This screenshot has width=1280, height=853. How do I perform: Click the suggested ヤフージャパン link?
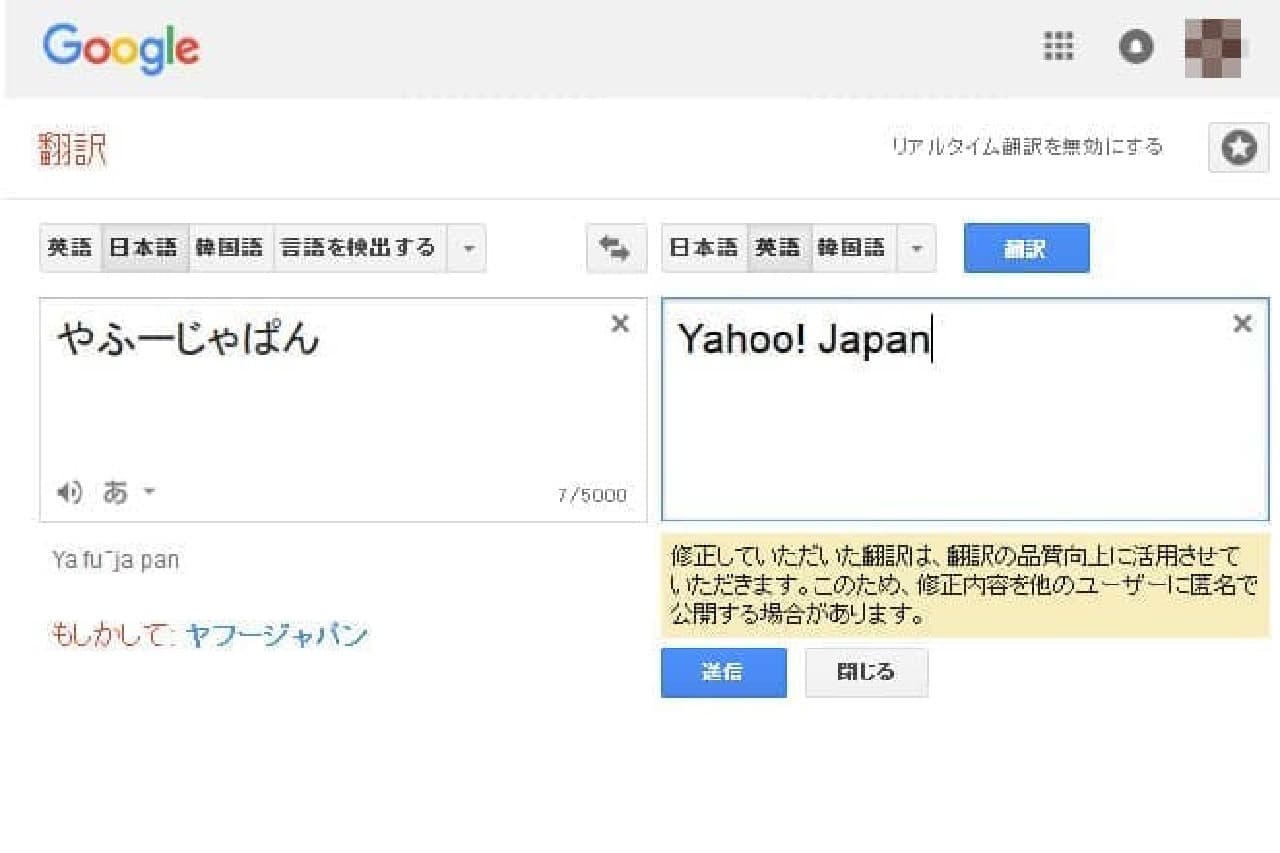point(276,635)
